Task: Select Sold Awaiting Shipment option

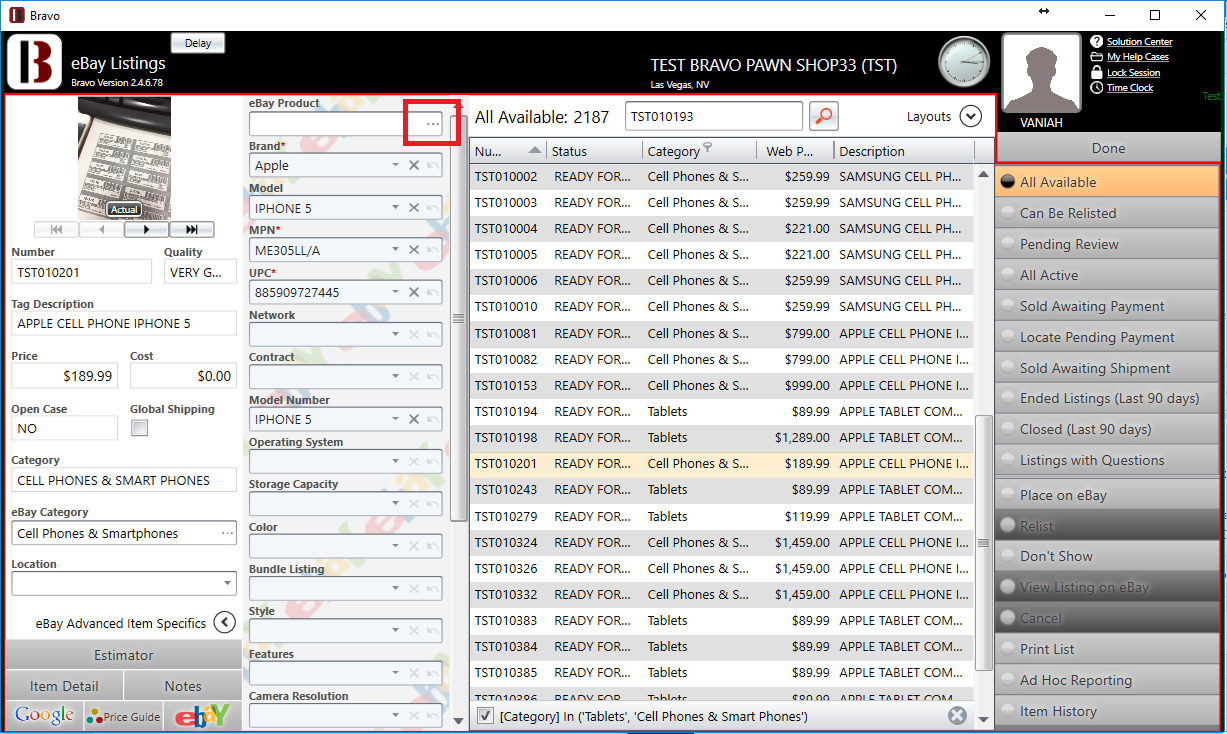Action: (x=1107, y=368)
